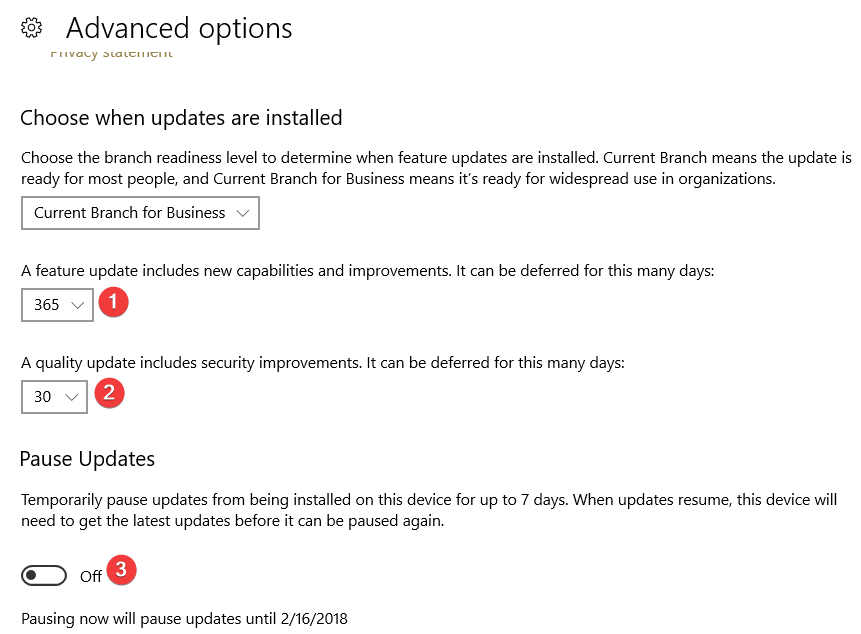This screenshot has height=634, width=861.
Task: Click the settings gear icon
Action: coord(31,27)
